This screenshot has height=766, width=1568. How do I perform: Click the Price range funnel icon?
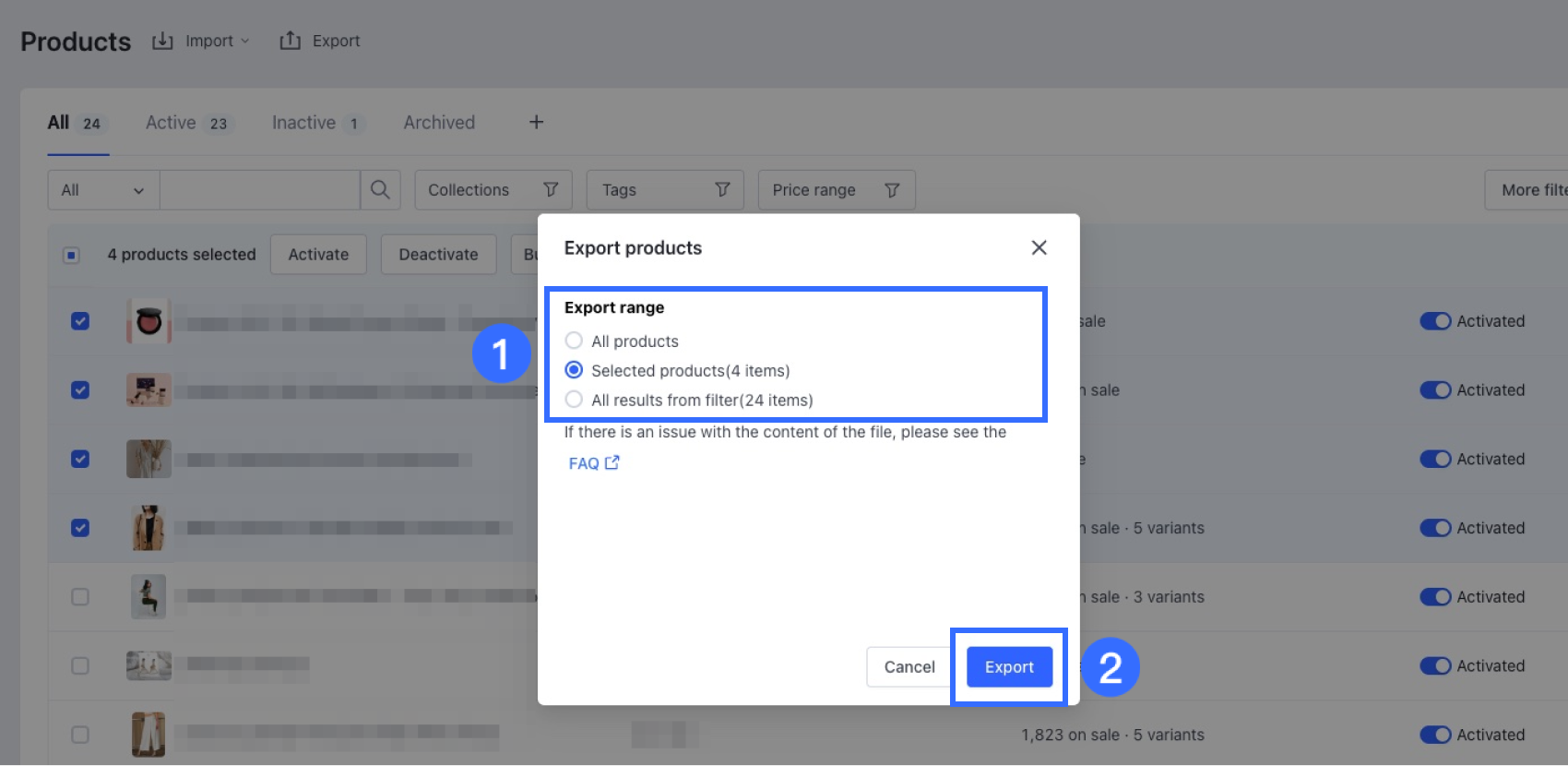click(892, 190)
